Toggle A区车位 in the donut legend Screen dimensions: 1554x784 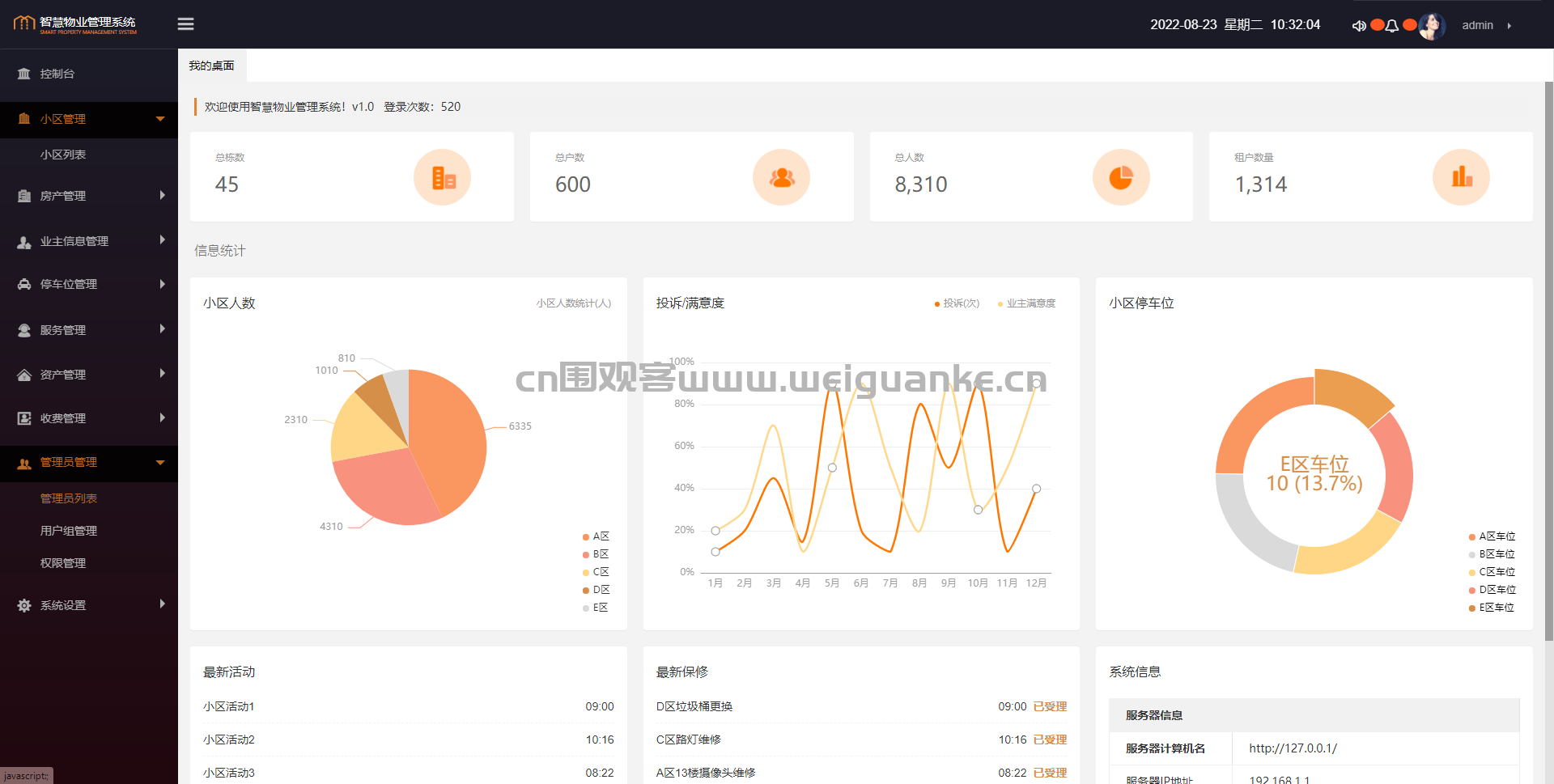pyautogui.click(x=1492, y=536)
